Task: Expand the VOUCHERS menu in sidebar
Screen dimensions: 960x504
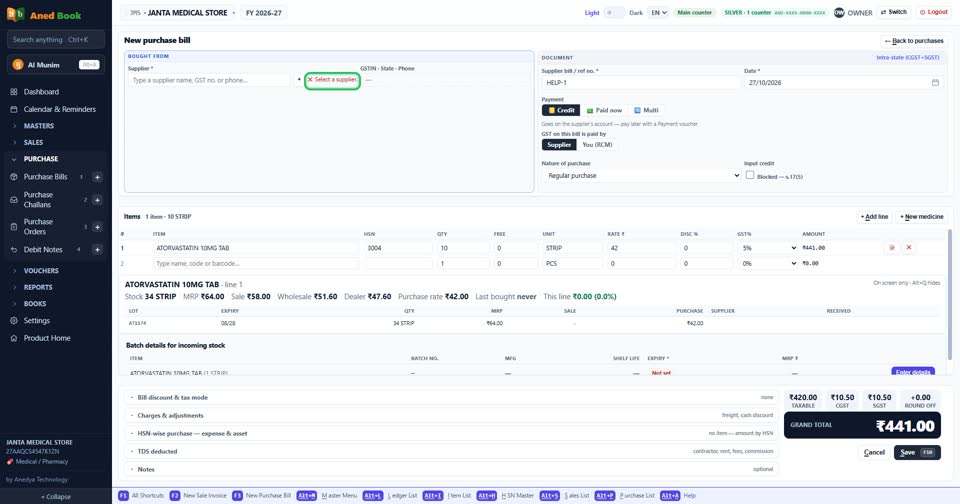Action: 41,271
